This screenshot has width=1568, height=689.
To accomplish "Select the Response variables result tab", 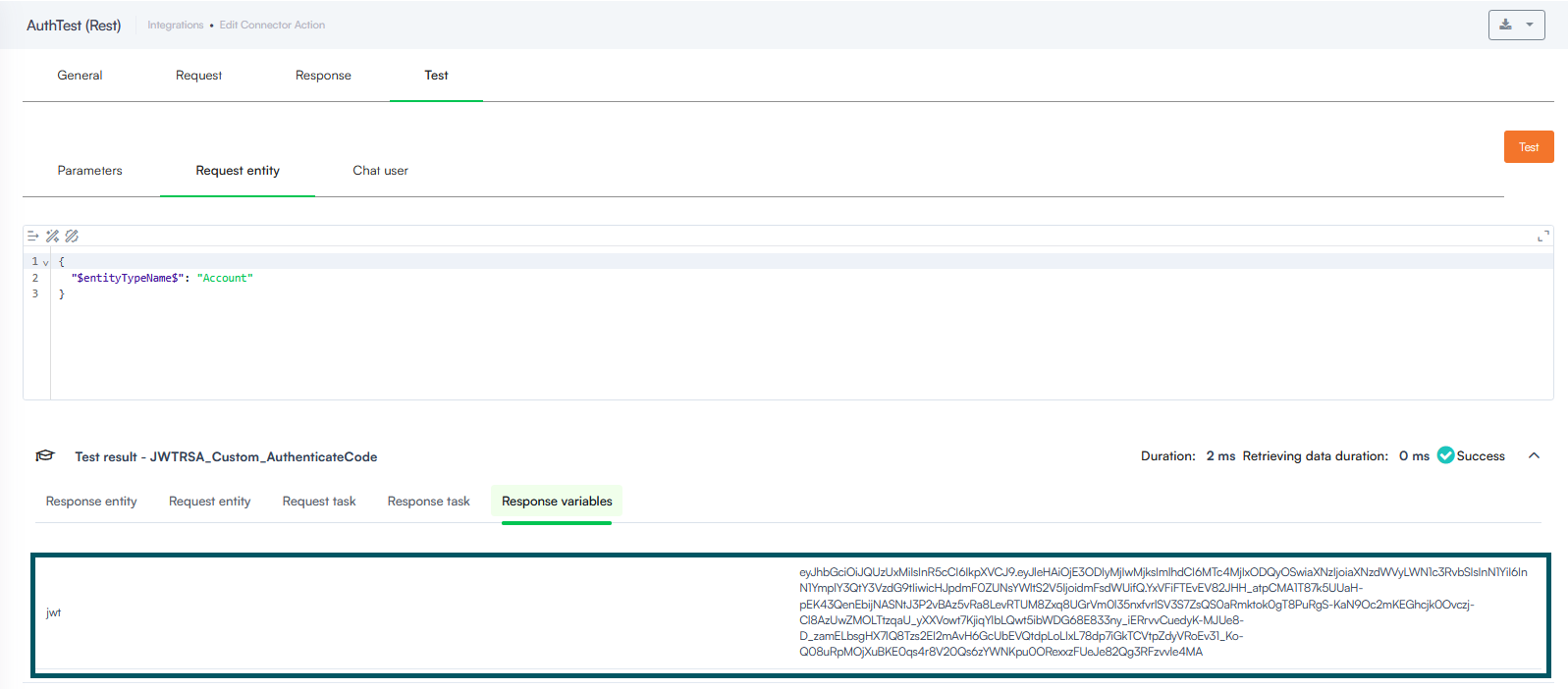I will [x=557, y=502].
